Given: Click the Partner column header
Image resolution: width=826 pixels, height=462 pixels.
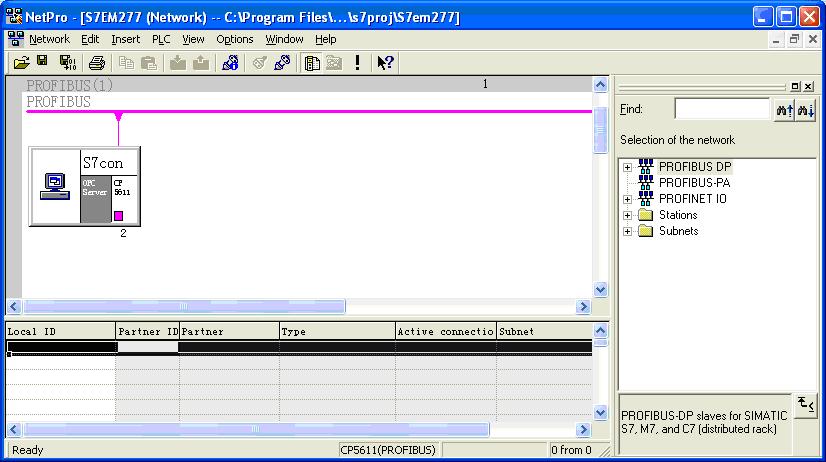Looking at the screenshot, I should pyautogui.click(x=229, y=331).
